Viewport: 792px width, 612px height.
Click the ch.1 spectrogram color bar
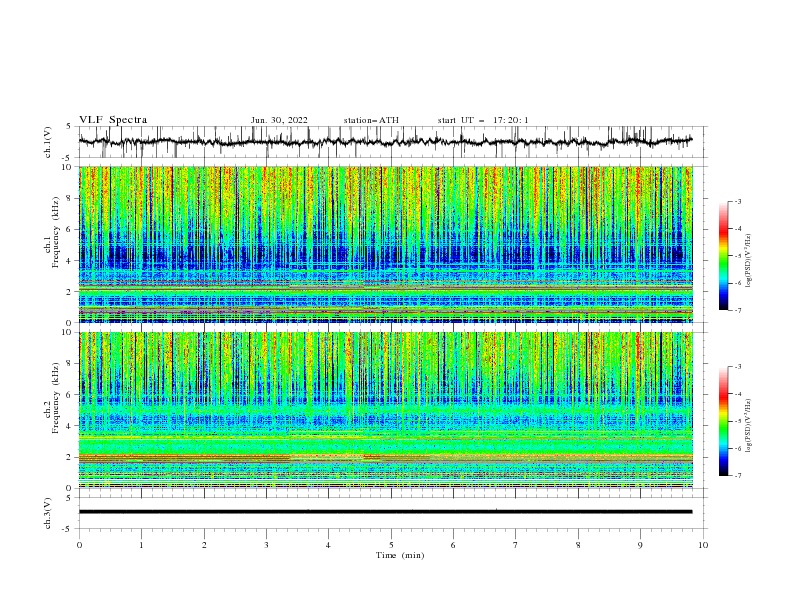coord(723,256)
